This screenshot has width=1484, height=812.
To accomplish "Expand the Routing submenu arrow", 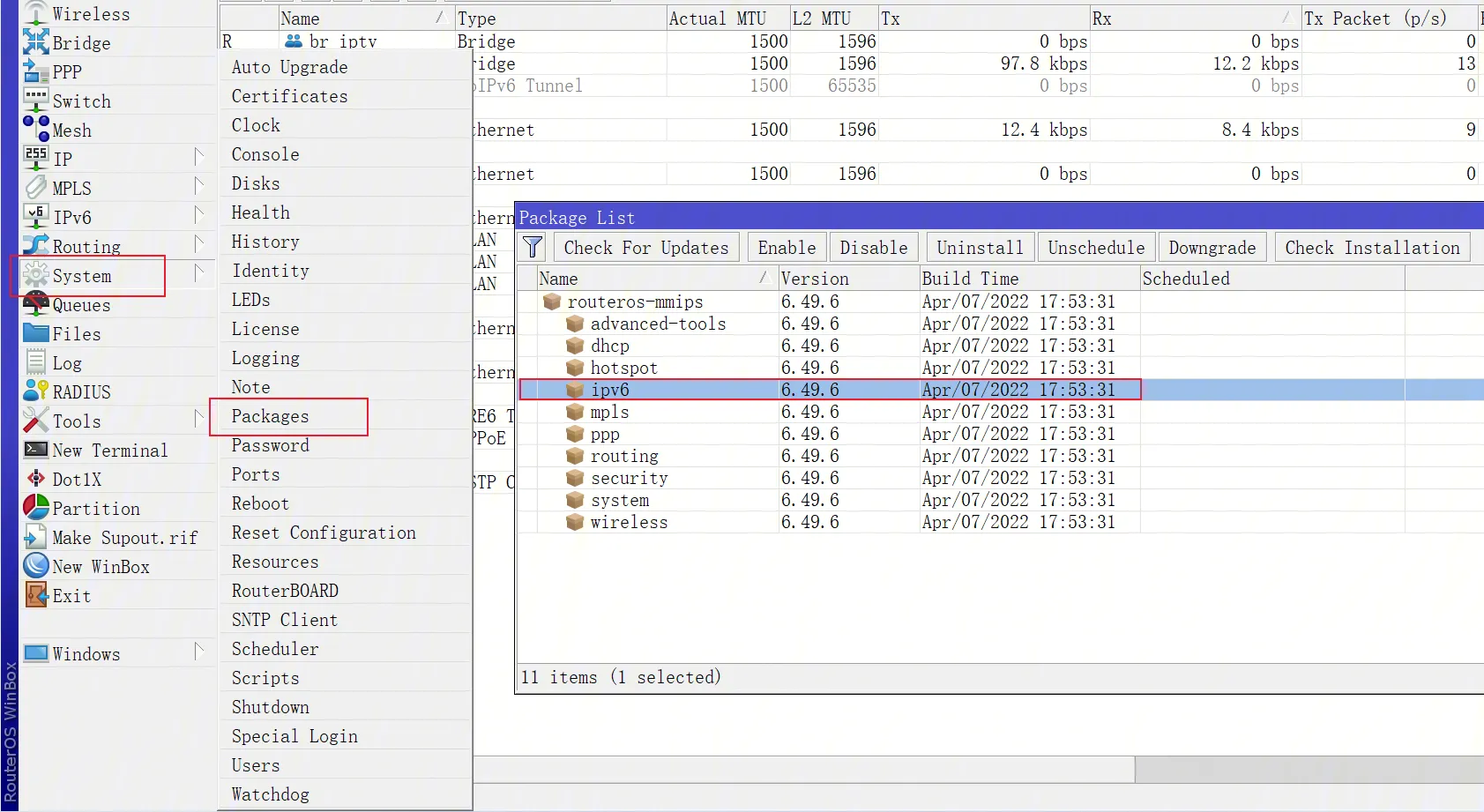I will 198,245.
